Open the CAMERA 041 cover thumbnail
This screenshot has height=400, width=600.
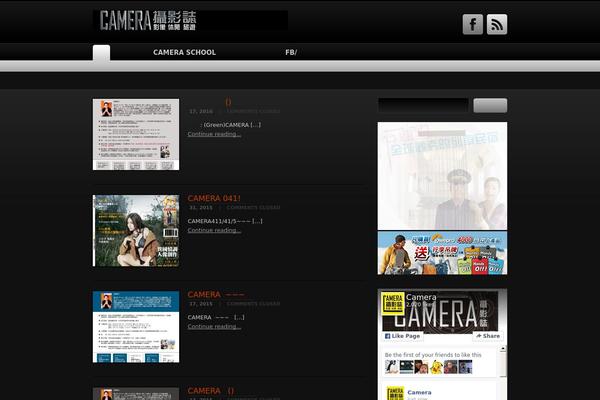[136, 231]
